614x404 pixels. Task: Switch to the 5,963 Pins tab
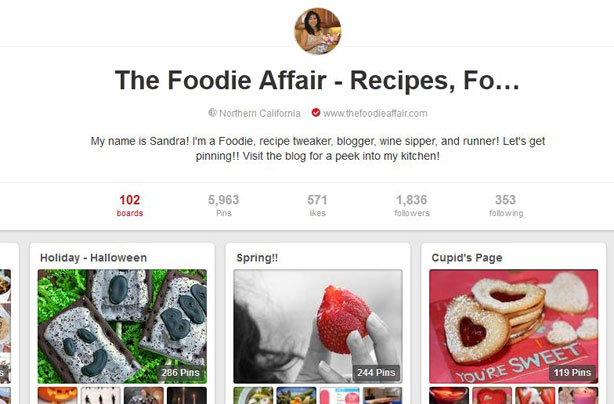click(x=224, y=206)
